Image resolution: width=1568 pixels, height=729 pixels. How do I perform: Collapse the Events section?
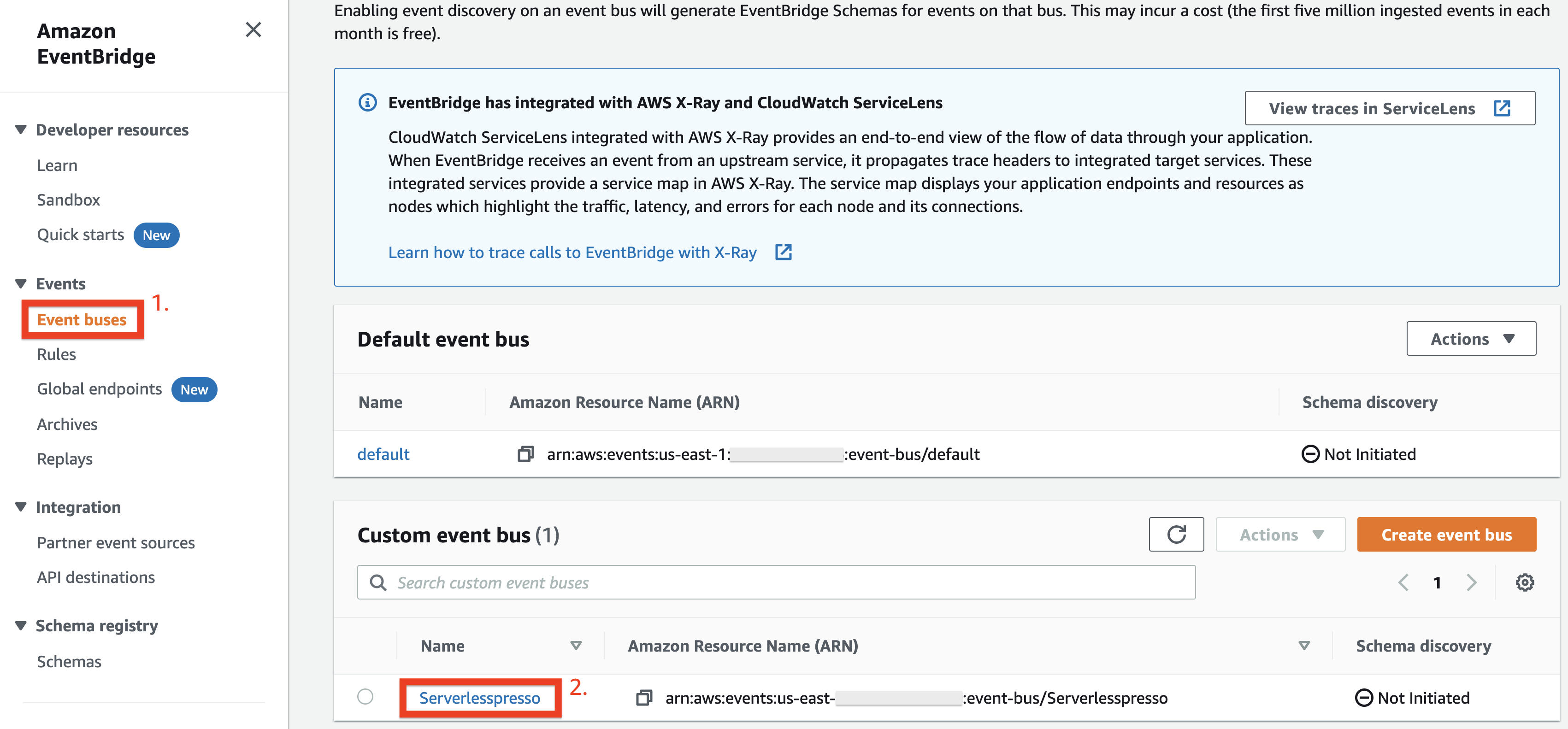(x=21, y=283)
